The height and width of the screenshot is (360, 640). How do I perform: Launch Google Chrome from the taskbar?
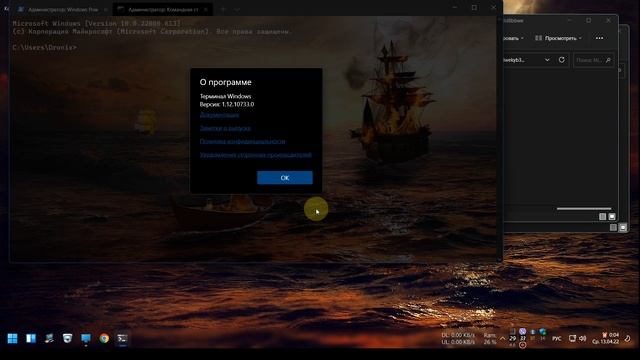click(x=104, y=338)
